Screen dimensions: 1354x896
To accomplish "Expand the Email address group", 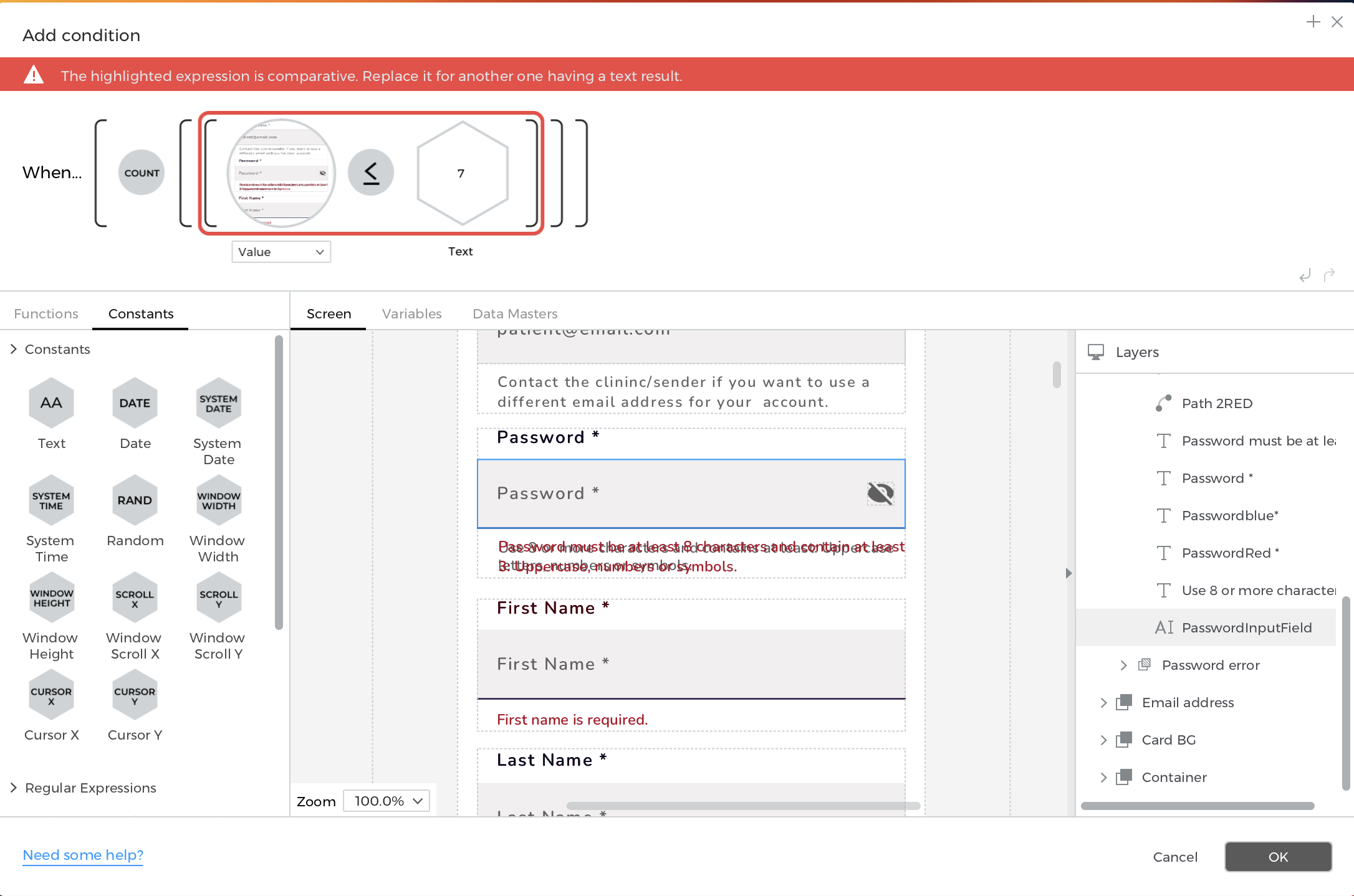I will [x=1103, y=702].
